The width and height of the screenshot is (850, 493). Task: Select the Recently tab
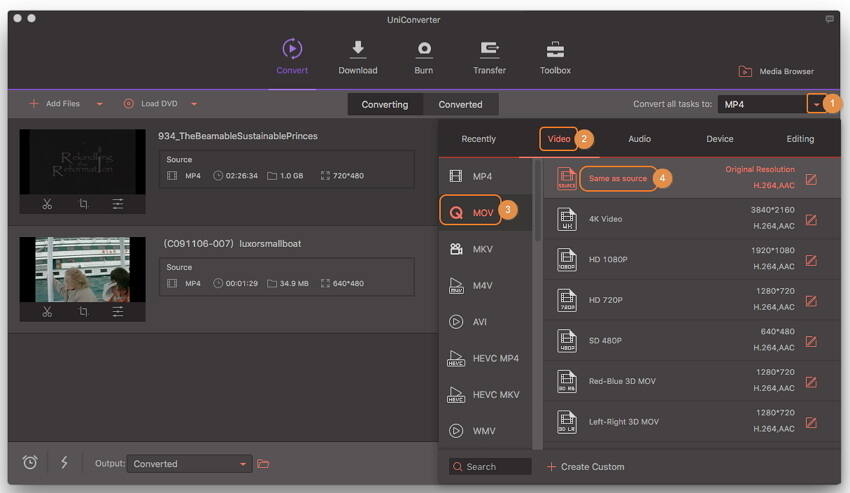478,139
